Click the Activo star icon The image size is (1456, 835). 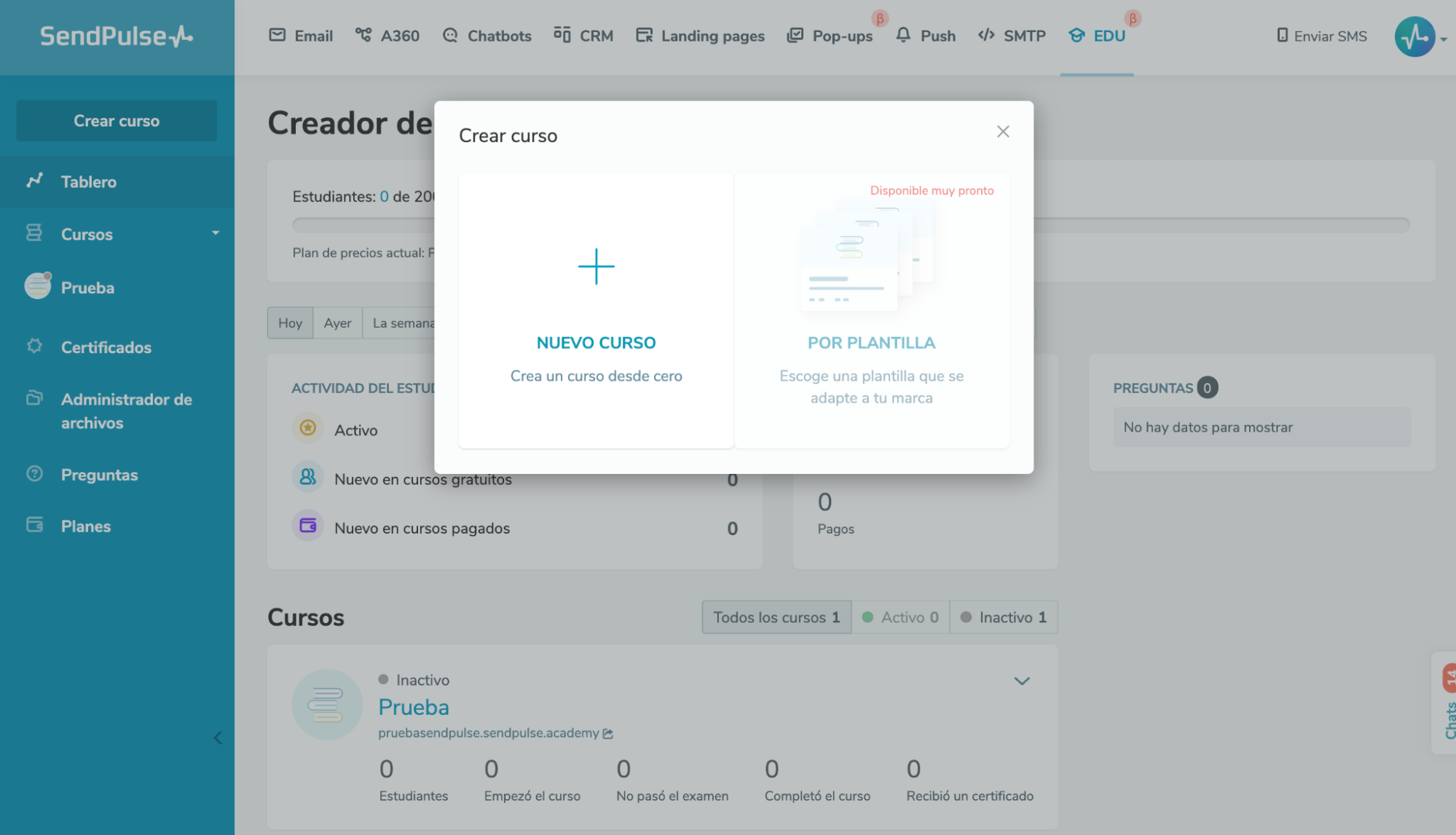pos(308,427)
